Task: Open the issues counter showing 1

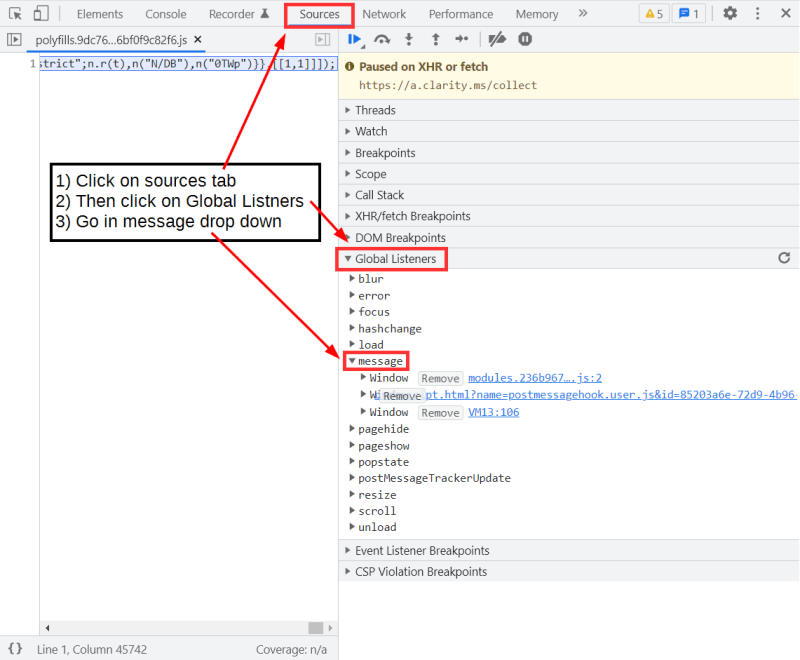Action: (x=689, y=14)
